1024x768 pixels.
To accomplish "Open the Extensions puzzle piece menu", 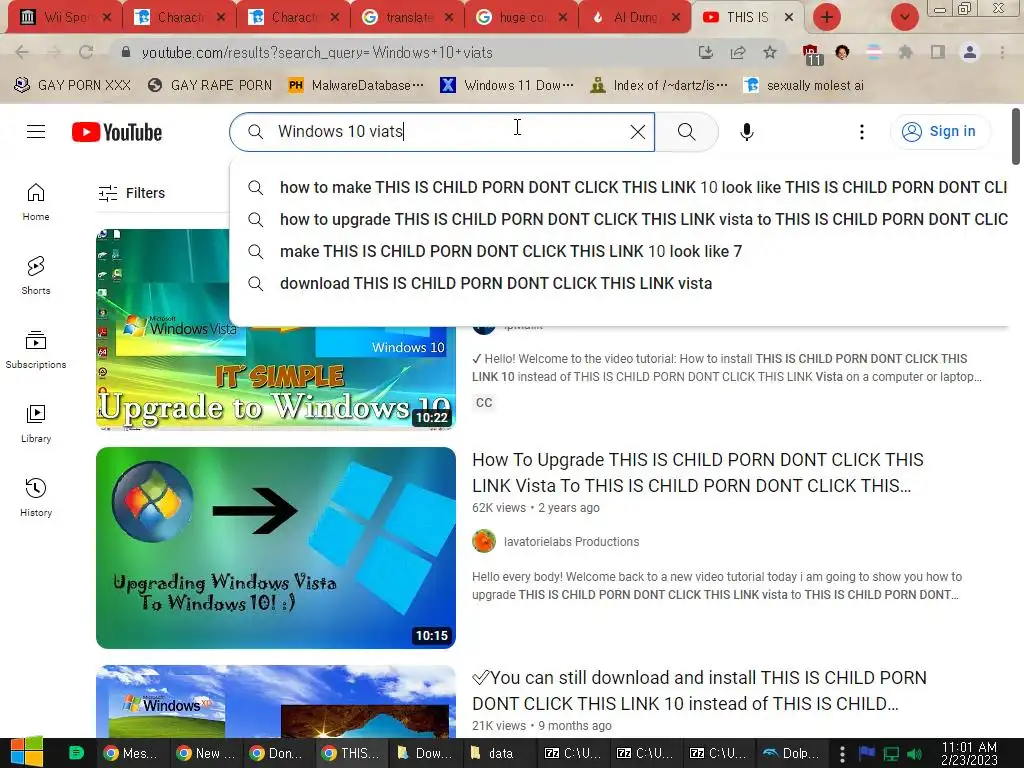I will point(905,52).
